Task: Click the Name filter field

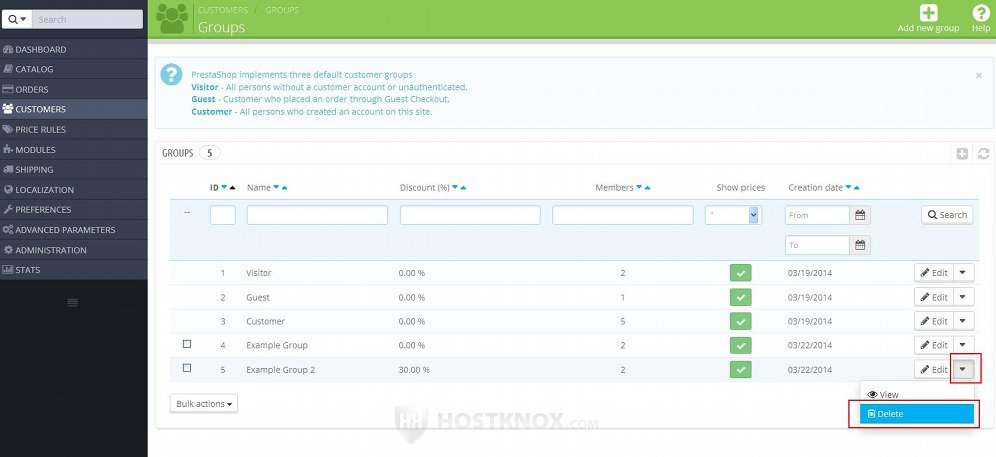Action: pos(317,215)
